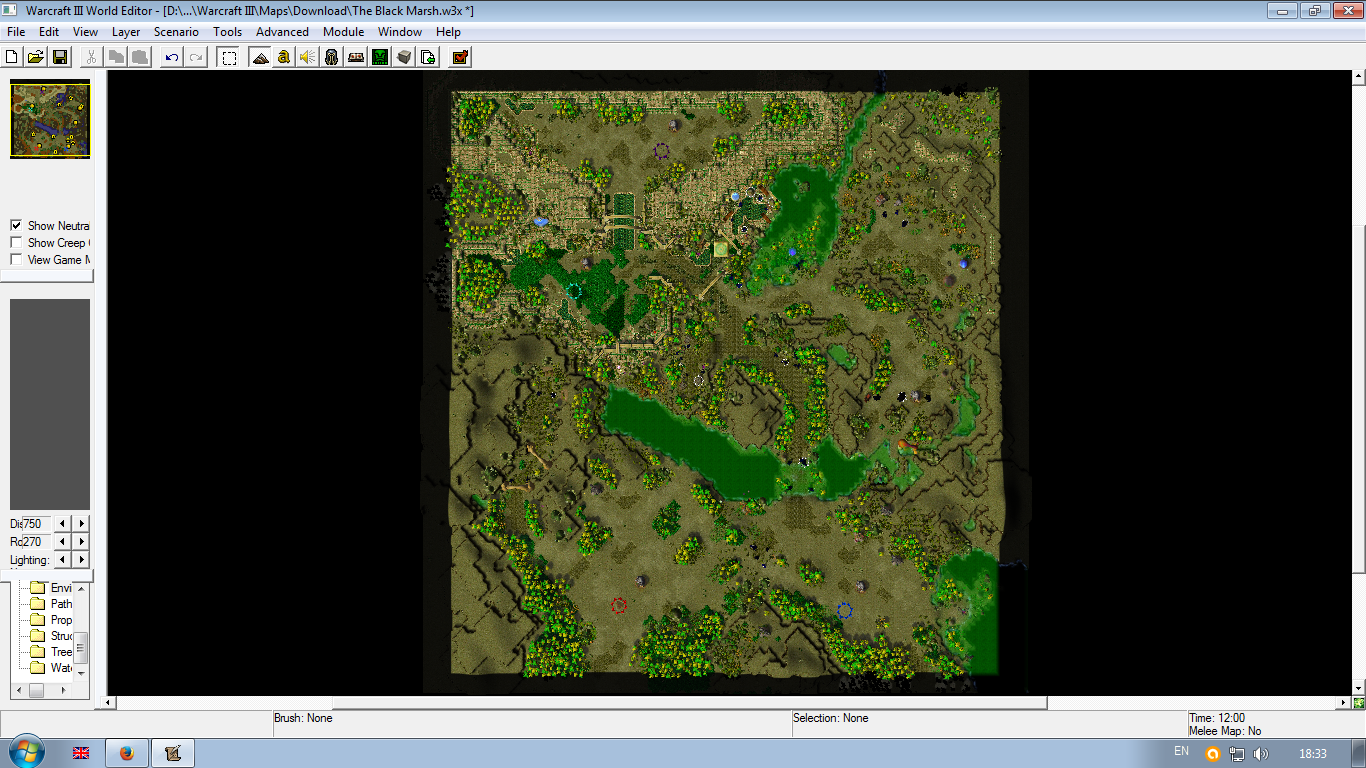This screenshot has height=768, width=1366.
Task: Click the volume speaker tray icon
Action: pos(1260,754)
